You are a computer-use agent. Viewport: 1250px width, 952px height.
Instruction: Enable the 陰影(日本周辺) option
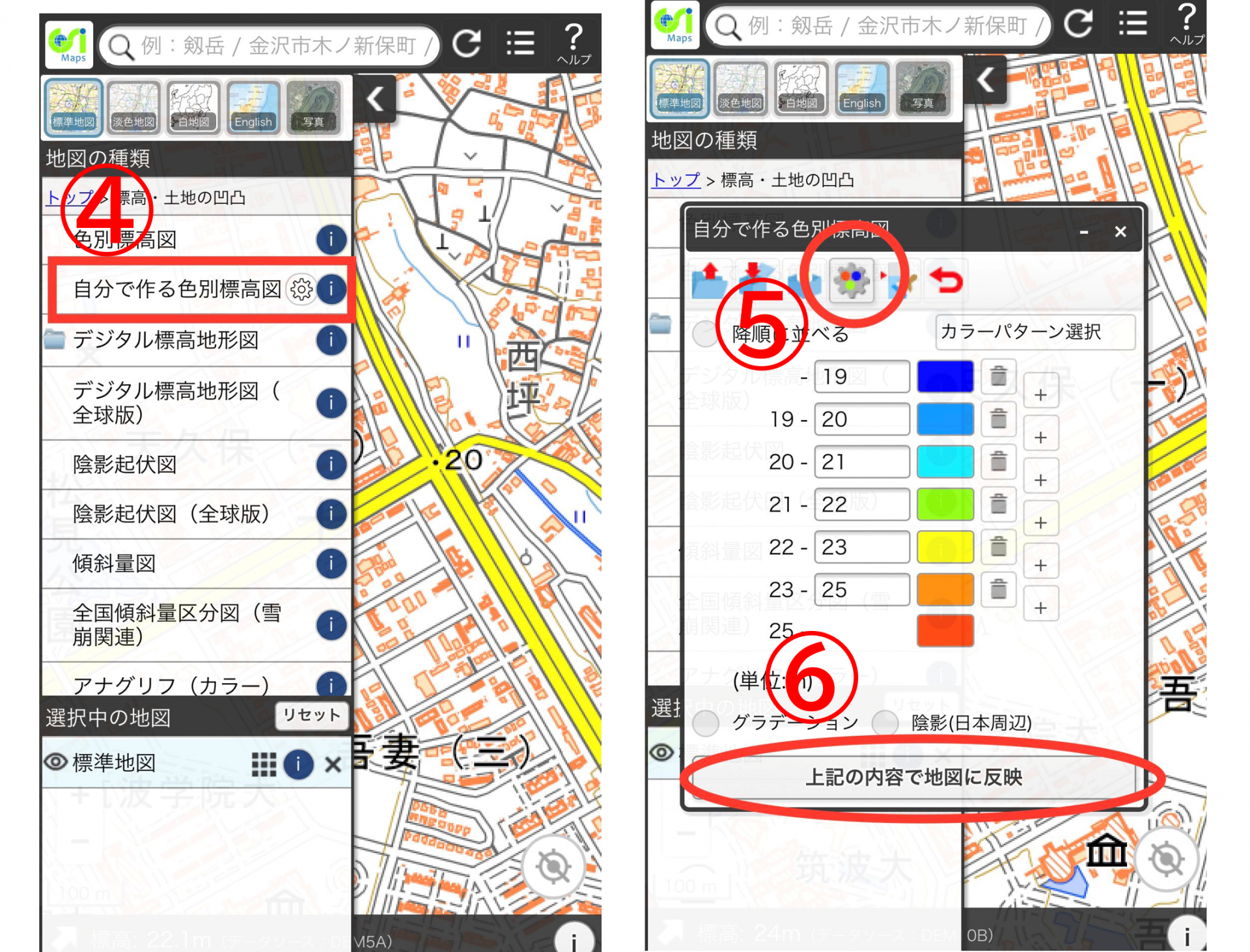885,723
